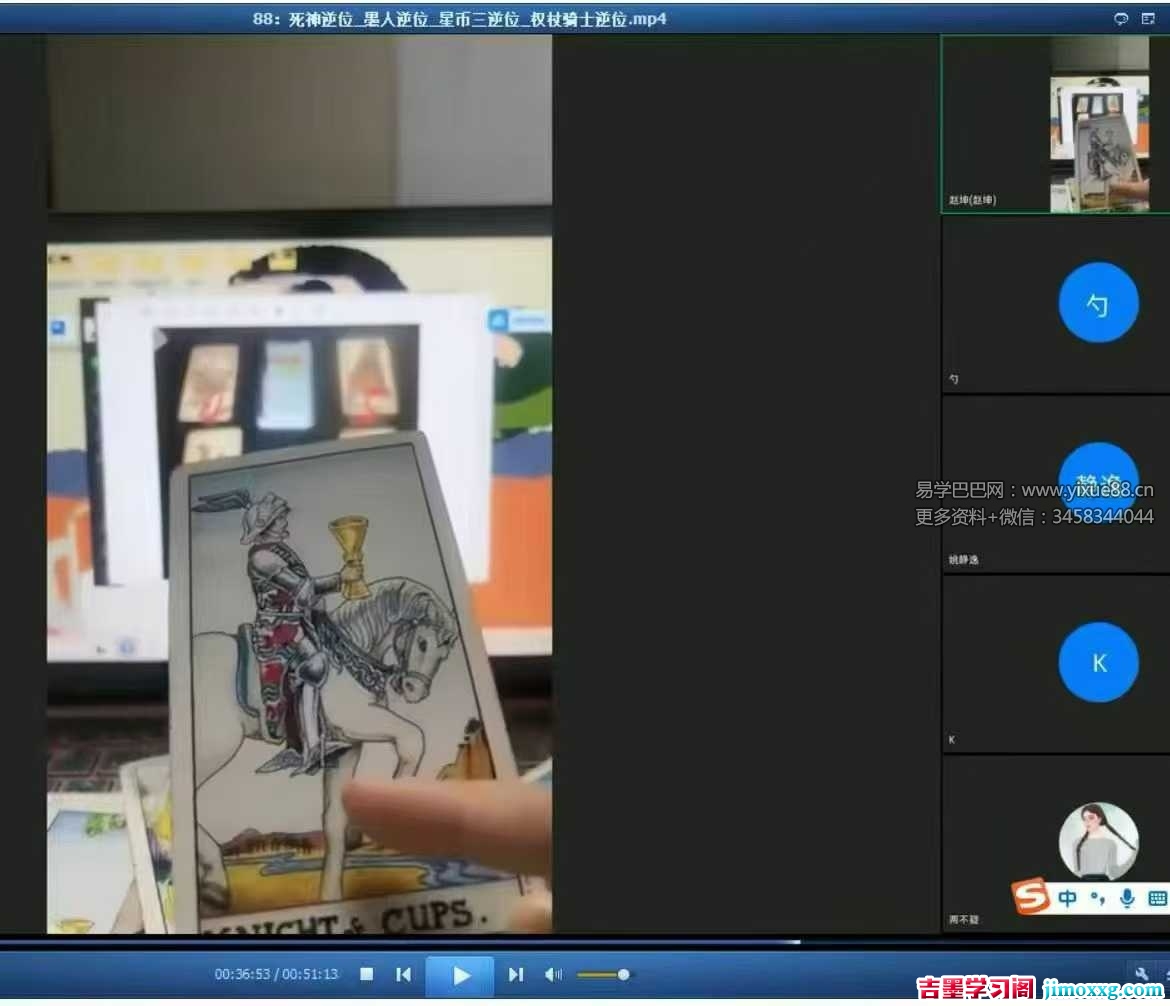This screenshot has width=1170, height=1006.
Task: Select the participant with woman photo avatar
Action: (x=1098, y=841)
